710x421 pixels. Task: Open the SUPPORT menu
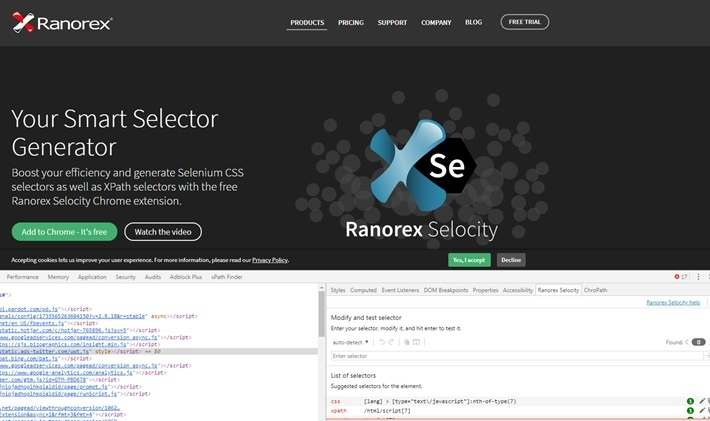click(x=392, y=22)
